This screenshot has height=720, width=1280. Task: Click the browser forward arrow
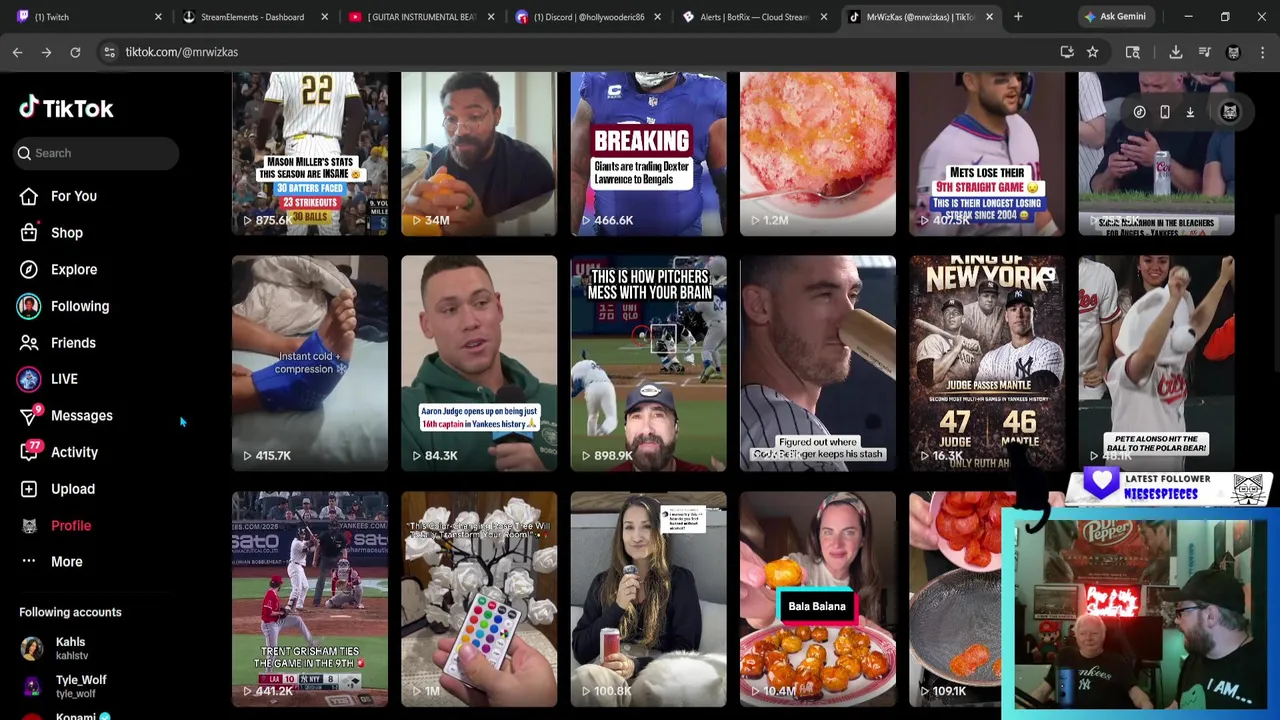(x=46, y=52)
